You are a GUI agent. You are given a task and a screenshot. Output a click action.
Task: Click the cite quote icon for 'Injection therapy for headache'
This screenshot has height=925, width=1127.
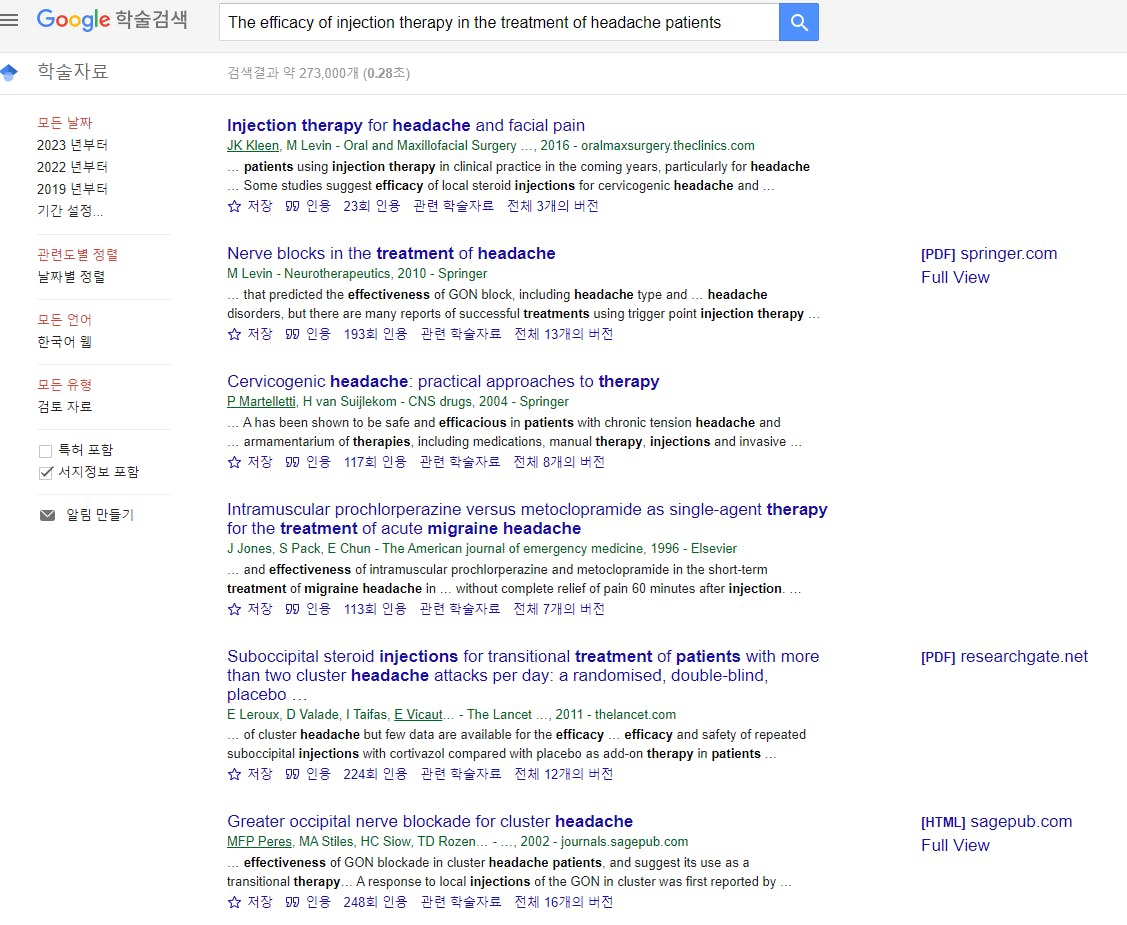[293, 206]
